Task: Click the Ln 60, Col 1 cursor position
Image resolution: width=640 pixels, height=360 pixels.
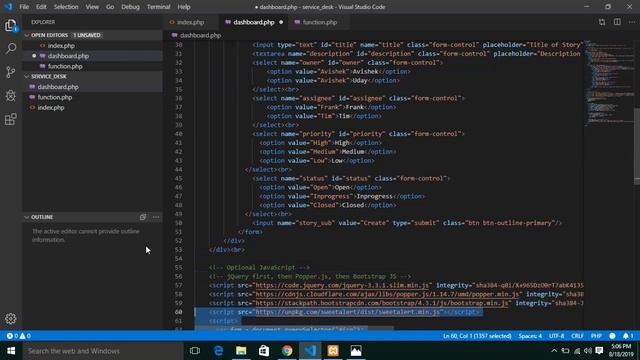Action: click(x=477, y=336)
